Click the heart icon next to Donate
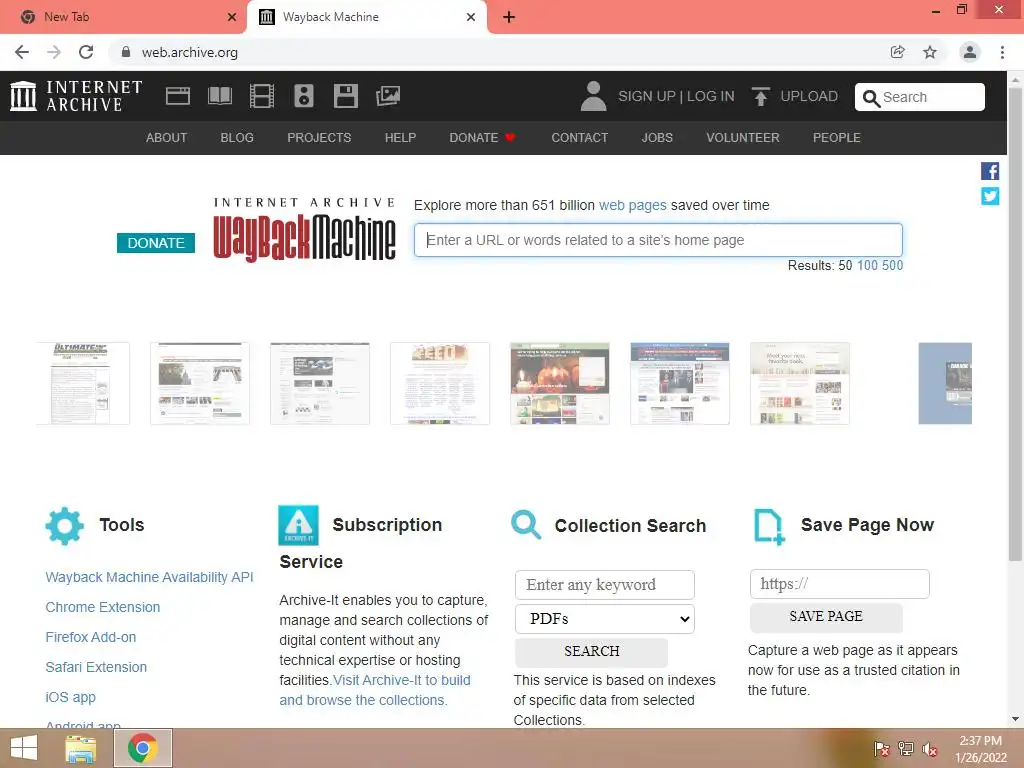Viewport: 1024px width, 768px height. coord(510,138)
